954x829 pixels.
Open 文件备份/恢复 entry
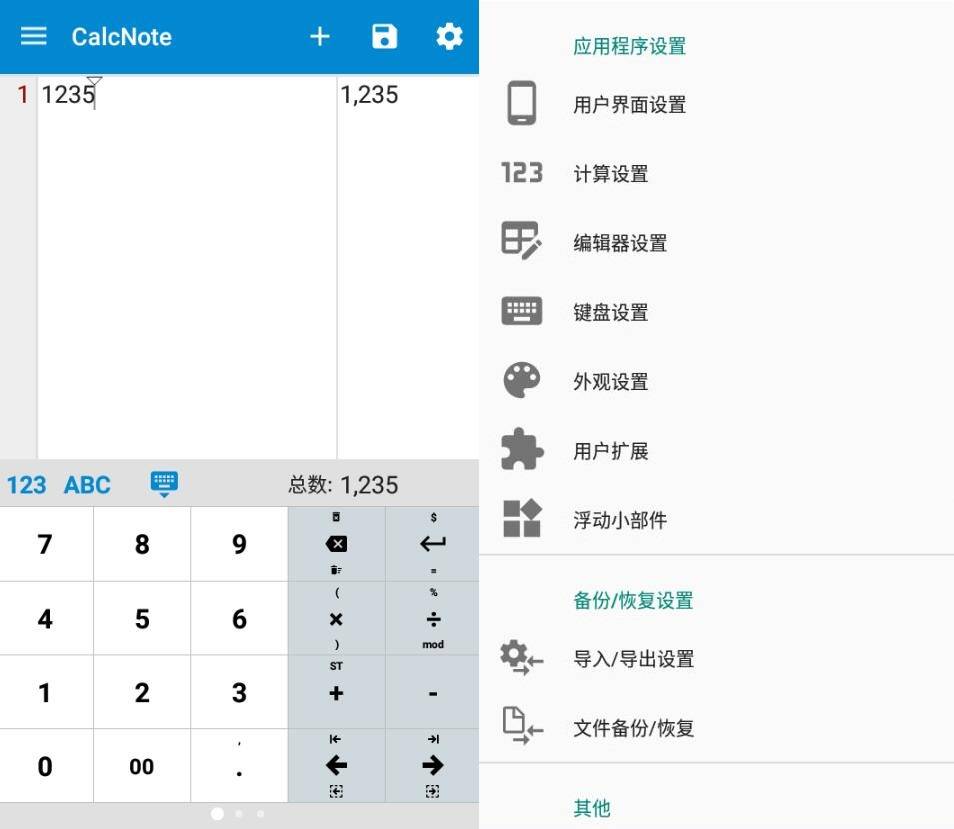[x=716, y=727]
